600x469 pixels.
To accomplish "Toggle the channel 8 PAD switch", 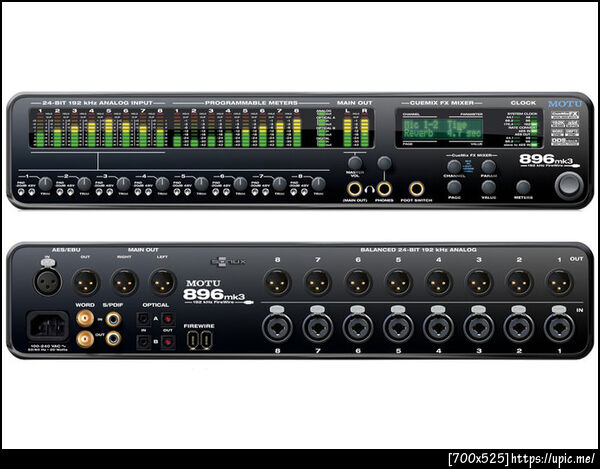I will click(x=294, y=192).
